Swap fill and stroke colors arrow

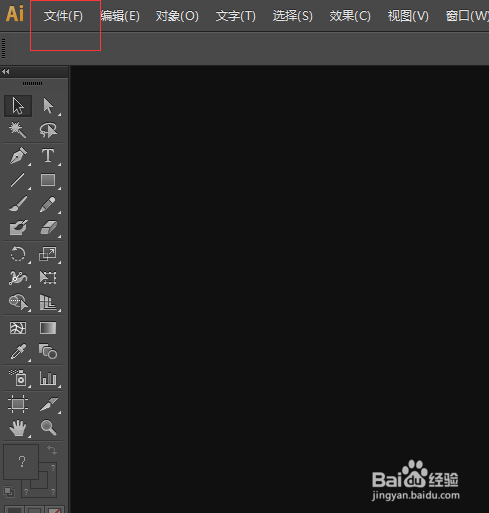[x=52, y=450]
